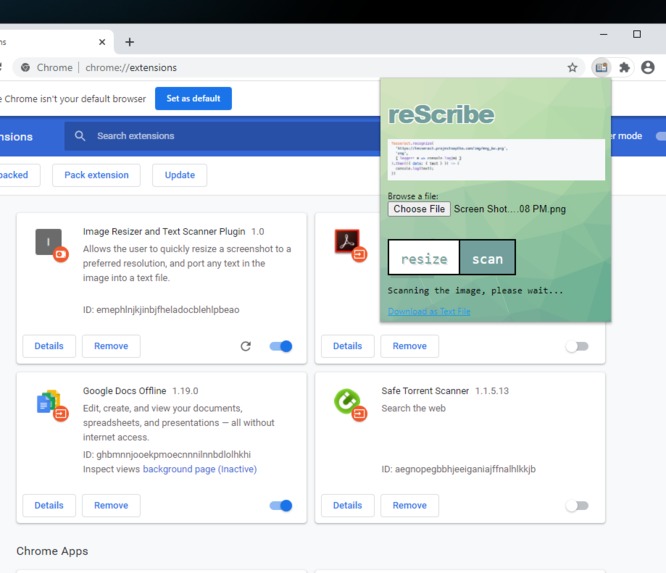
Task: Click the reScribe logo title
Action: pos(441,114)
